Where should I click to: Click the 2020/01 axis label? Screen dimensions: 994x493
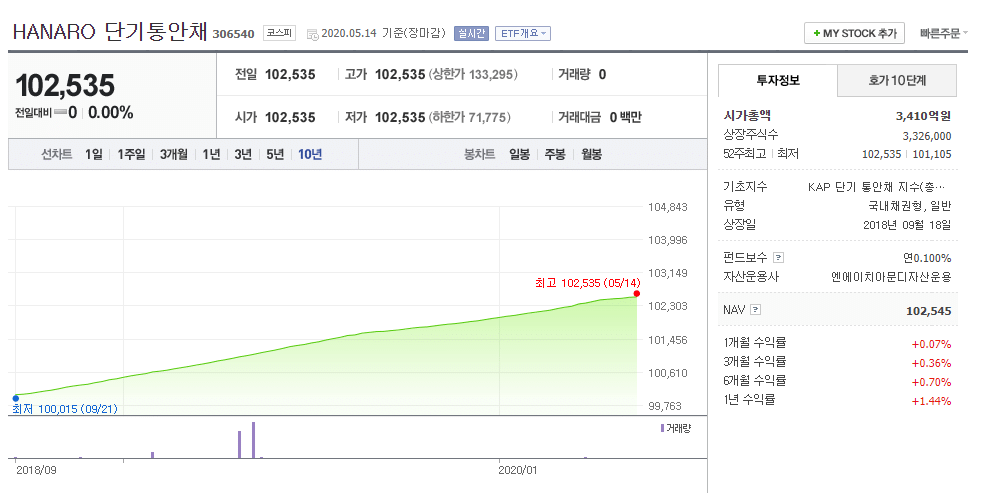517,470
